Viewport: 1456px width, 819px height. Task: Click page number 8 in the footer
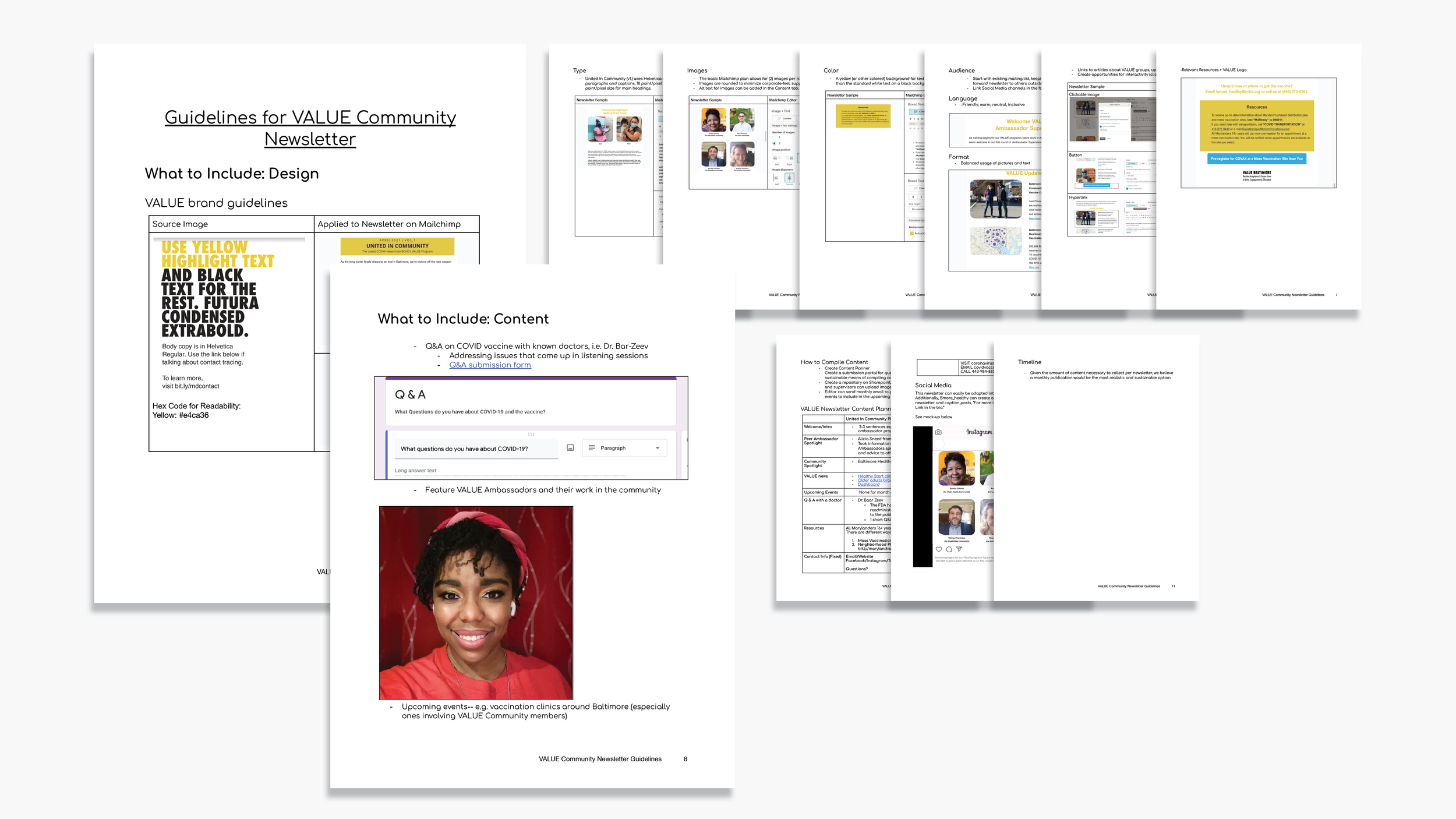[685, 759]
